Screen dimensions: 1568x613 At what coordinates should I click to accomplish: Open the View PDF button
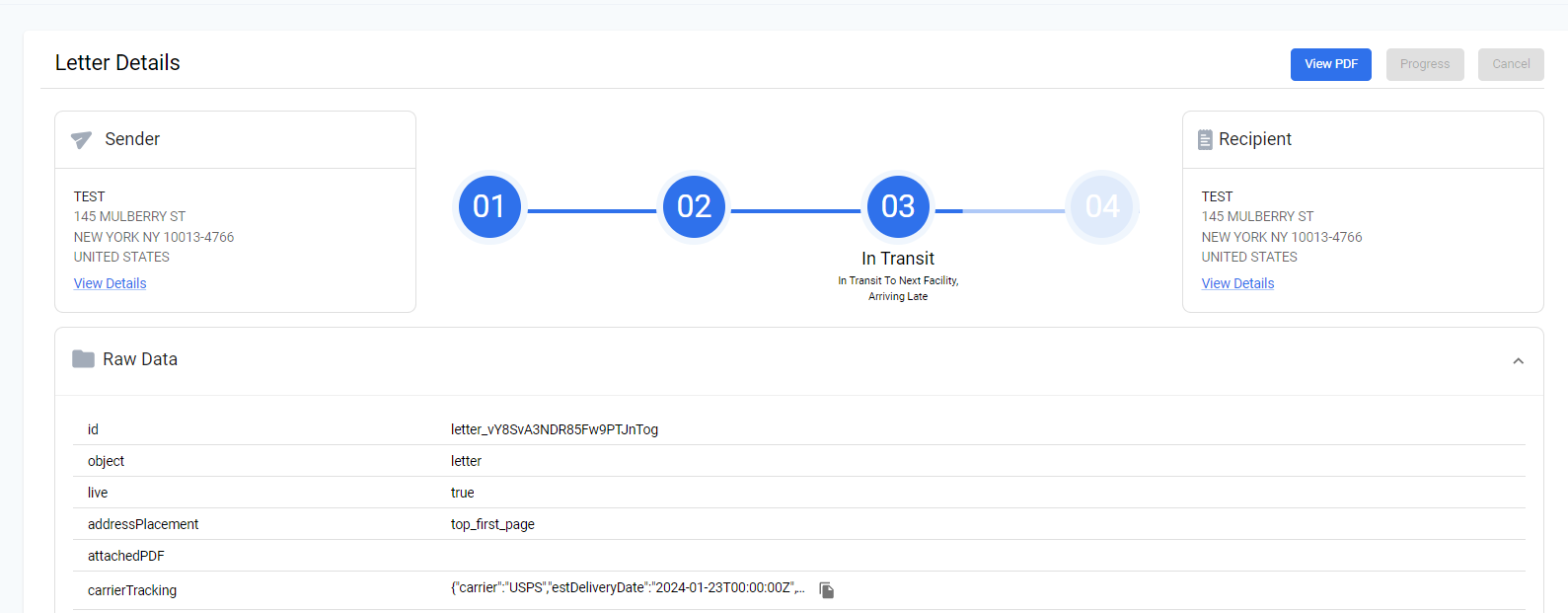[x=1330, y=64]
